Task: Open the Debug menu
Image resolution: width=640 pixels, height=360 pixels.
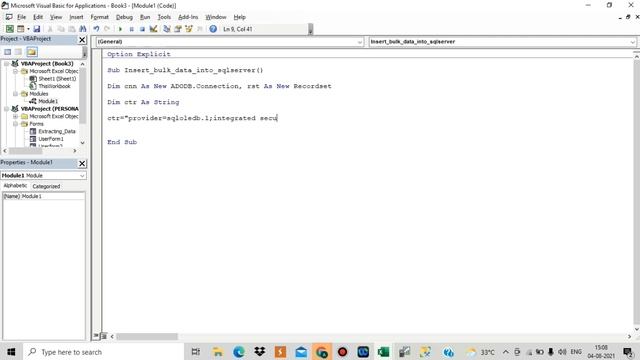Action: click(x=124, y=17)
